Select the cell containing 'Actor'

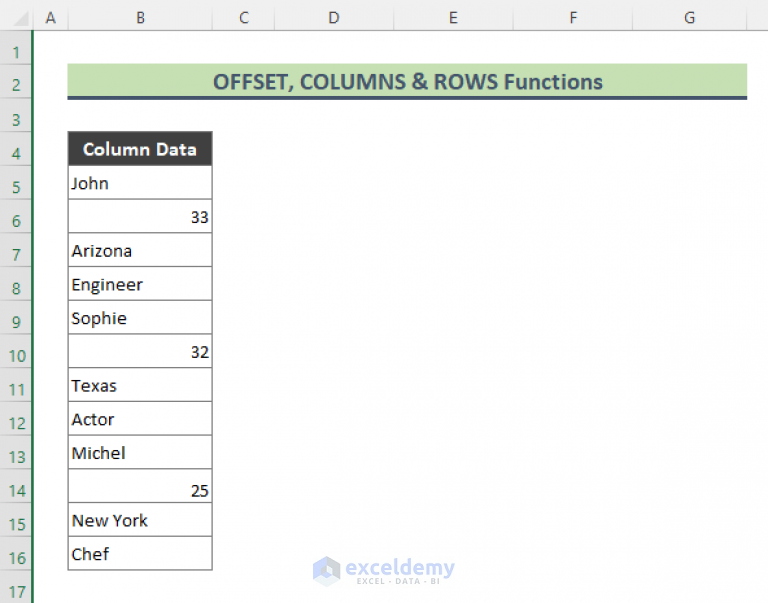coord(140,419)
